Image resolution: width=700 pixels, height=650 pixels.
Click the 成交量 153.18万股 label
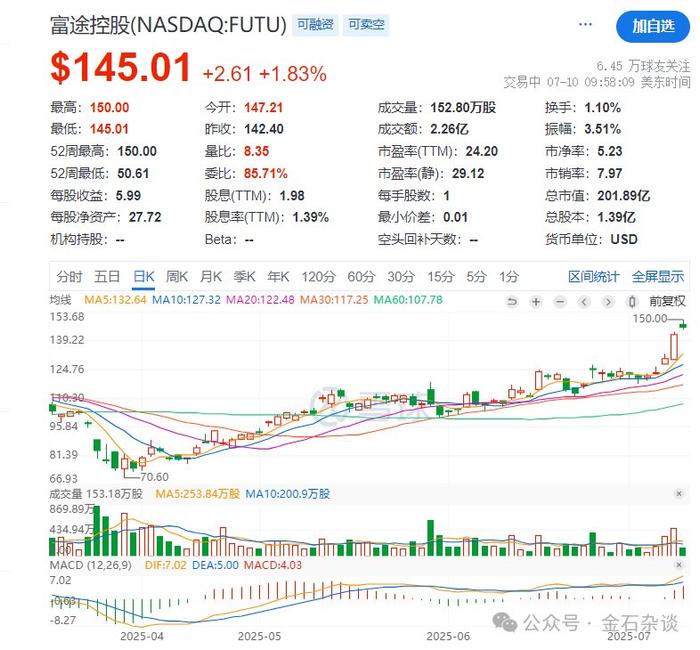tap(96, 494)
